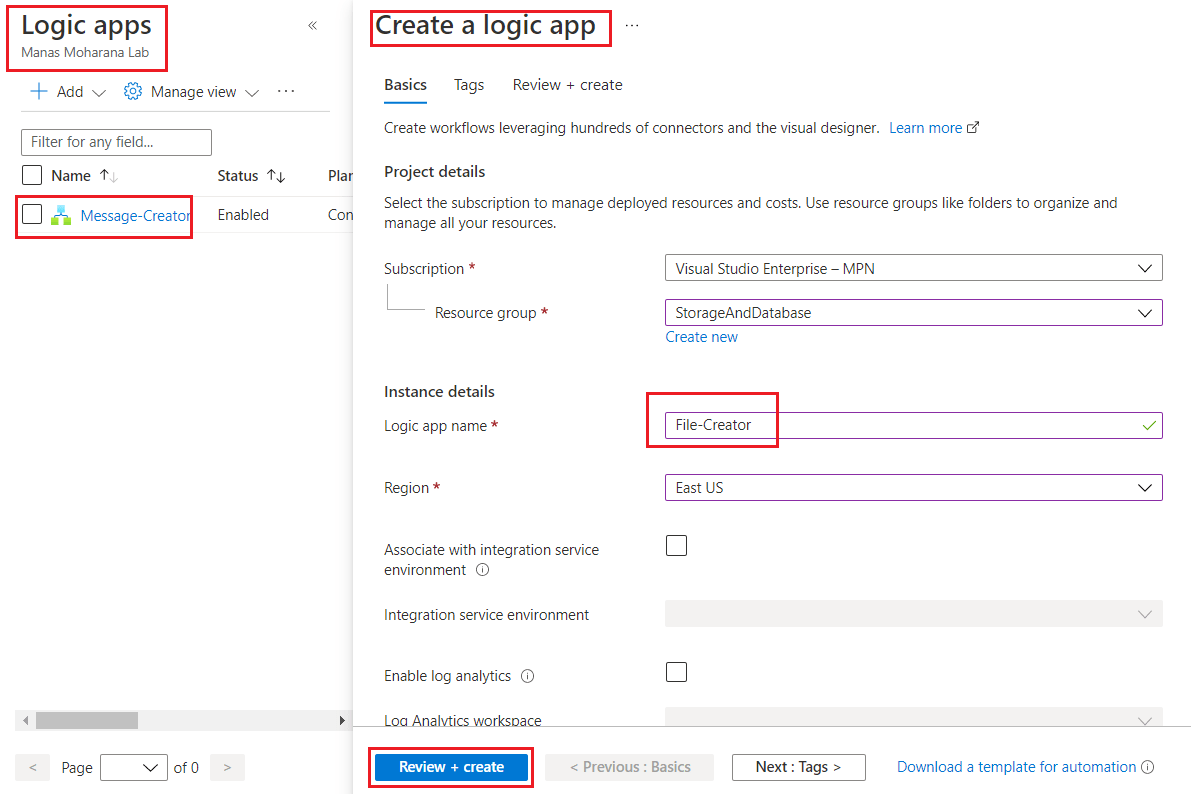Click the Create new resource group link
Viewport: 1191px width, 794px height.
pos(701,337)
